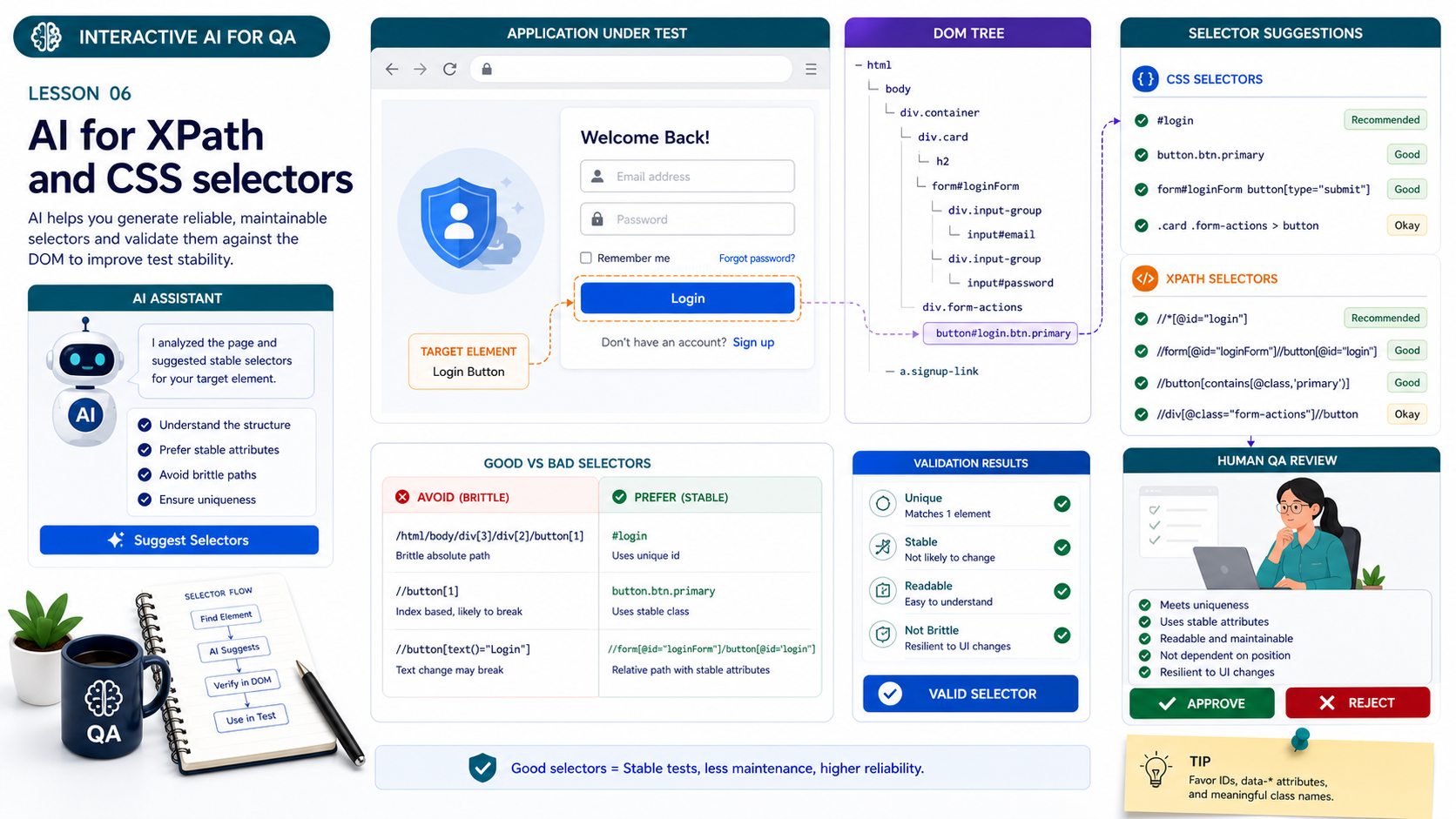Click the Readable validation icon

883,591
